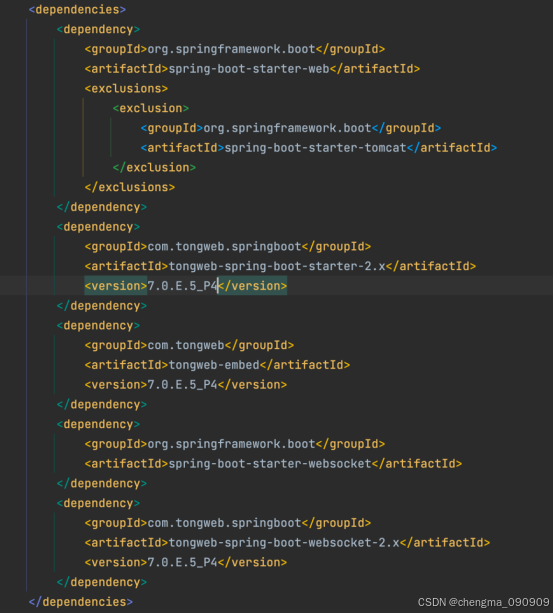Click the CSDN @chengma_090909 watermark
554x614 pixels.
[484, 602]
